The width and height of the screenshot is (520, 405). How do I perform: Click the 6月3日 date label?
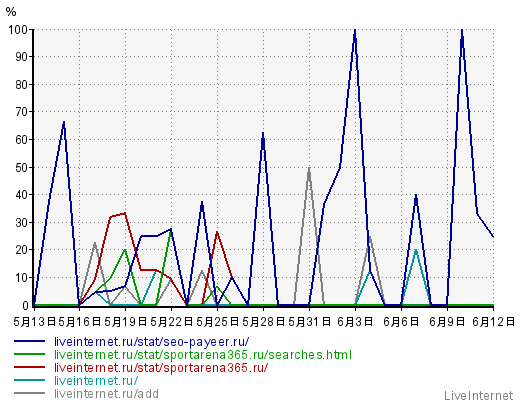click(x=355, y=322)
